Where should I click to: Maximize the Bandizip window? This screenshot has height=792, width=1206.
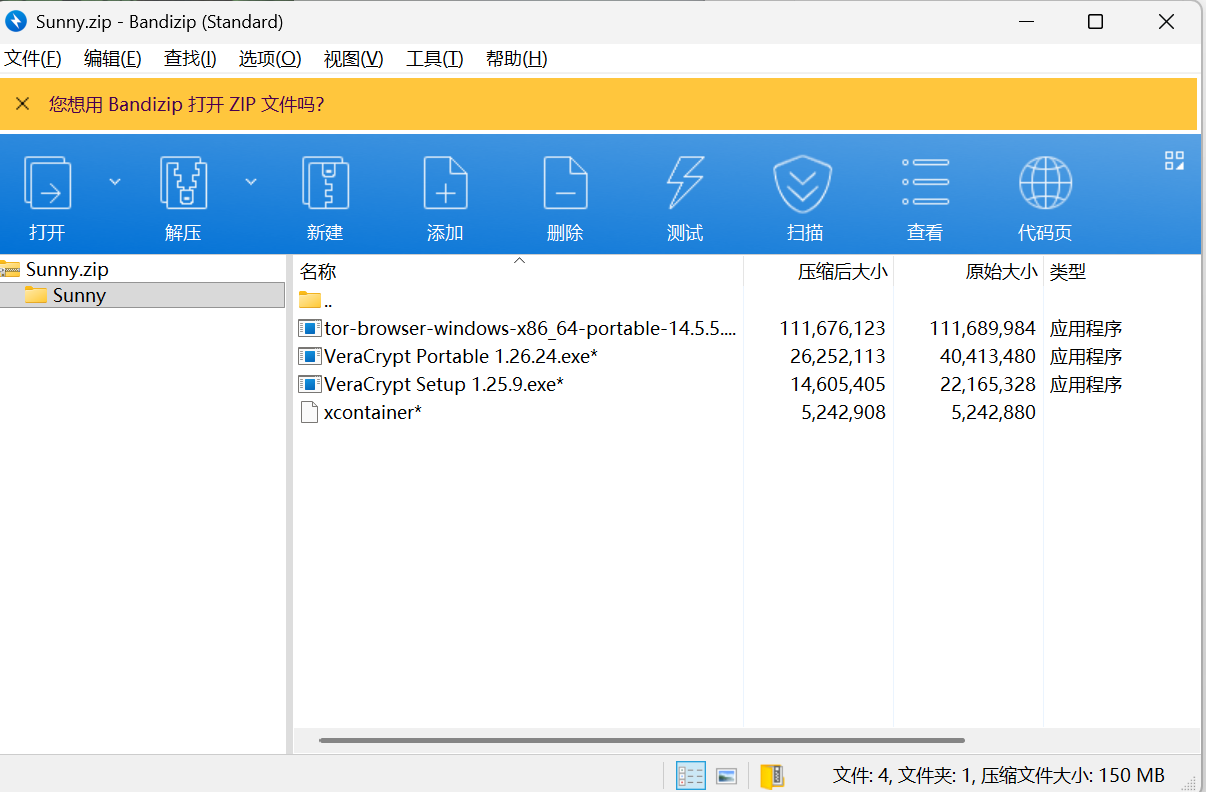coord(1095,21)
